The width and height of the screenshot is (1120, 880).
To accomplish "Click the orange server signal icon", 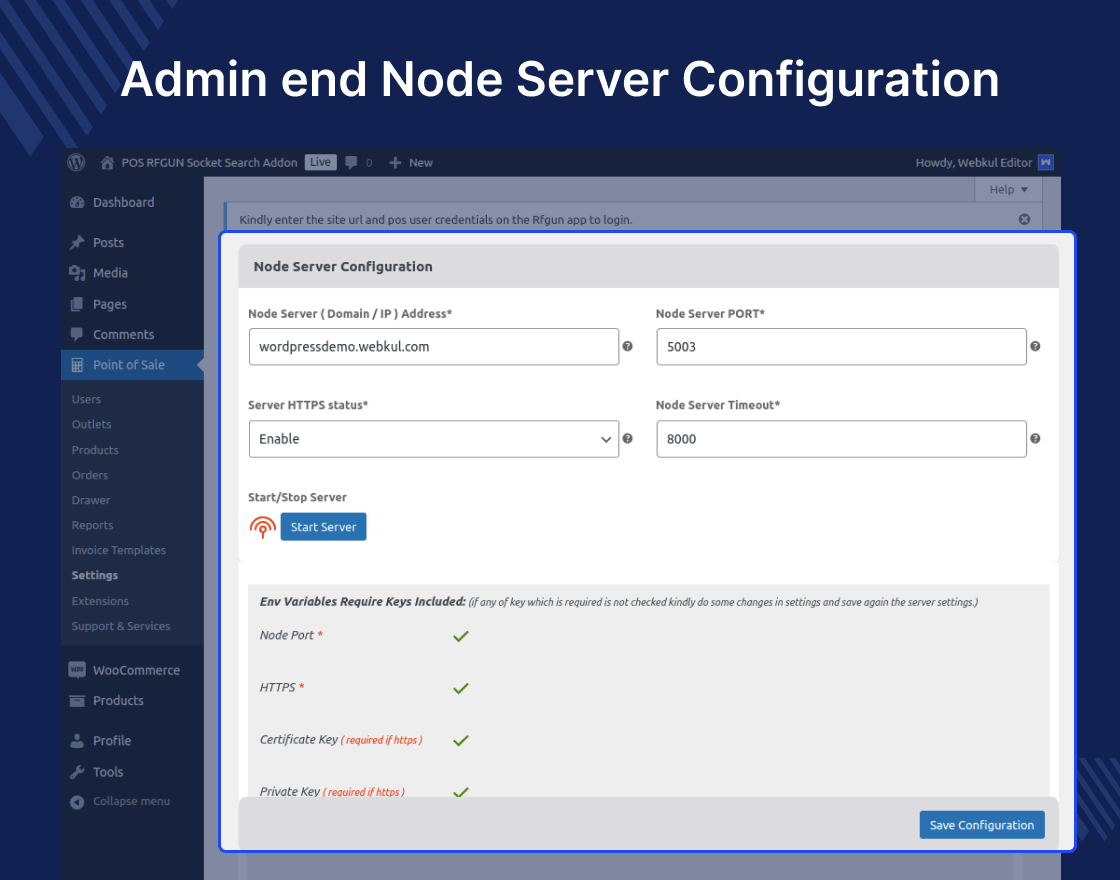I will pos(263,527).
